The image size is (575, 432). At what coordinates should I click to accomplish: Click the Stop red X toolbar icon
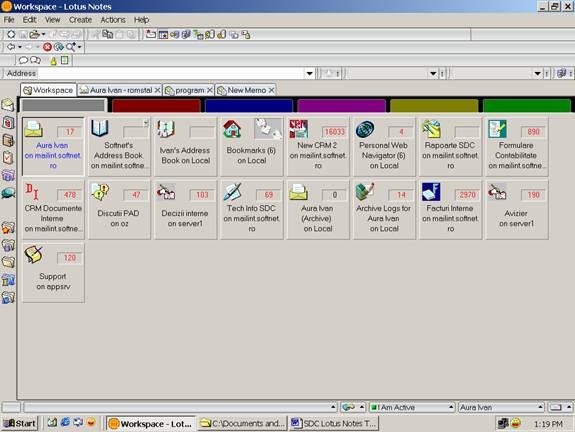click(x=47, y=47)
